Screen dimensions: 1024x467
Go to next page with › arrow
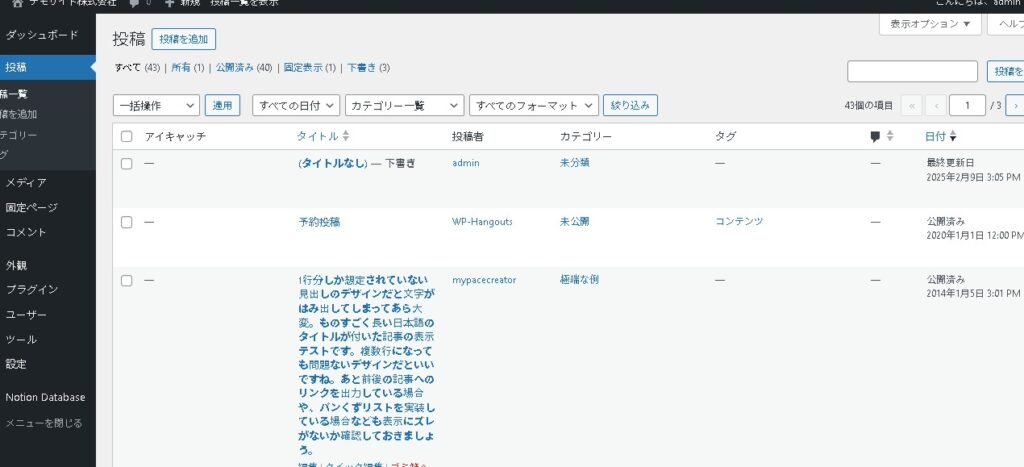tap(1015, 105)
